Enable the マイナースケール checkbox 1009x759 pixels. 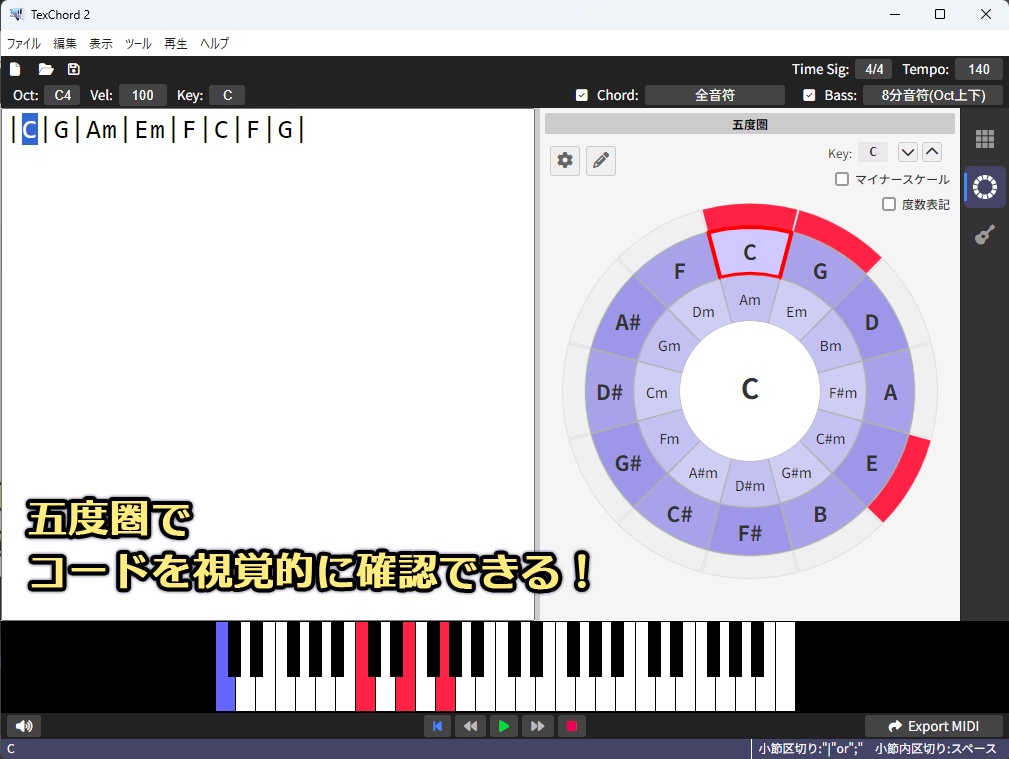(x=841, y=179)
